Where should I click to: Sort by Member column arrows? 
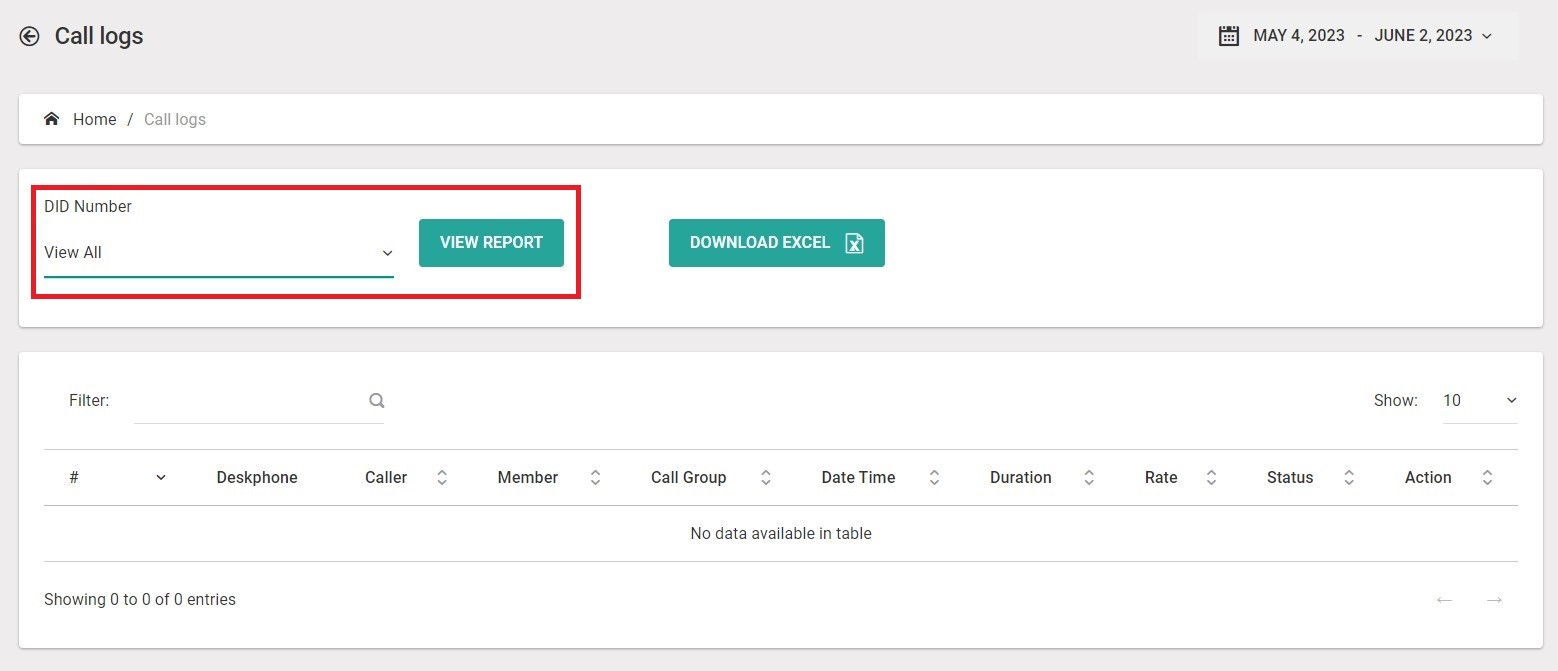click(595, 477)
